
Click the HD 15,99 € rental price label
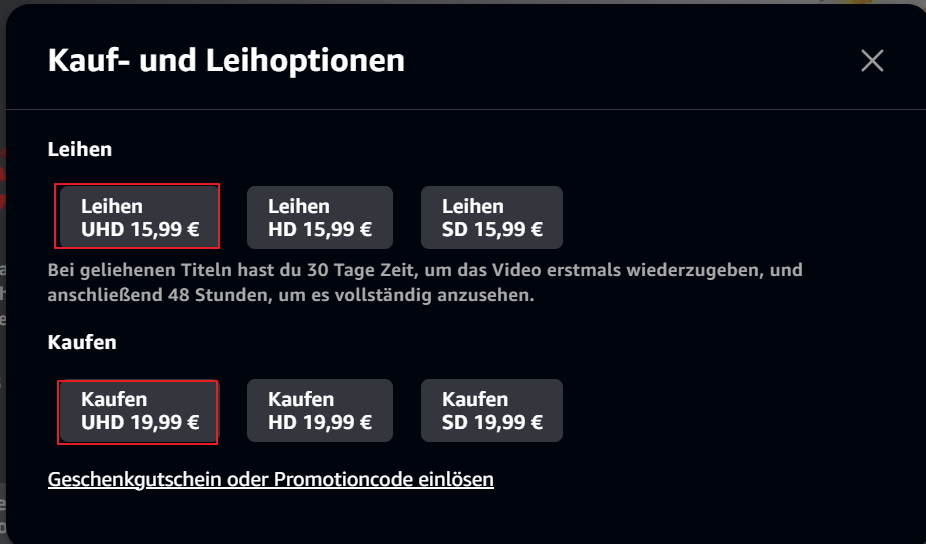320,229
